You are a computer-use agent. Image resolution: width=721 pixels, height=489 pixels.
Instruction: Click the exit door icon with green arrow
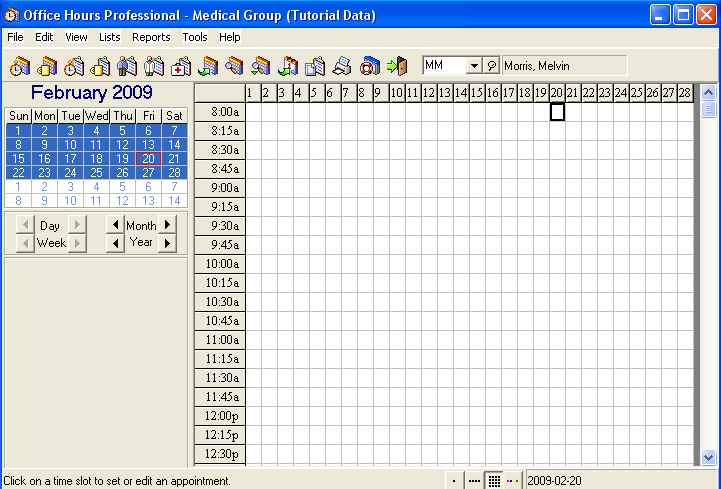pos(397,66)
